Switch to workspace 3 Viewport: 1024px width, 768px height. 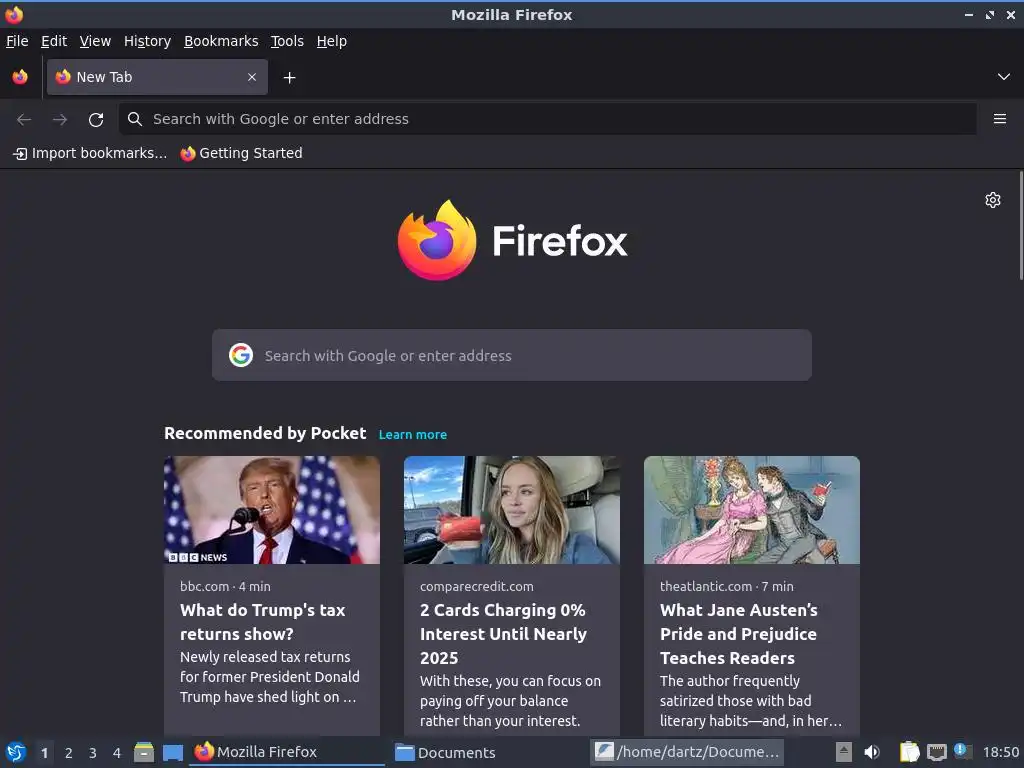click(93, 753)
